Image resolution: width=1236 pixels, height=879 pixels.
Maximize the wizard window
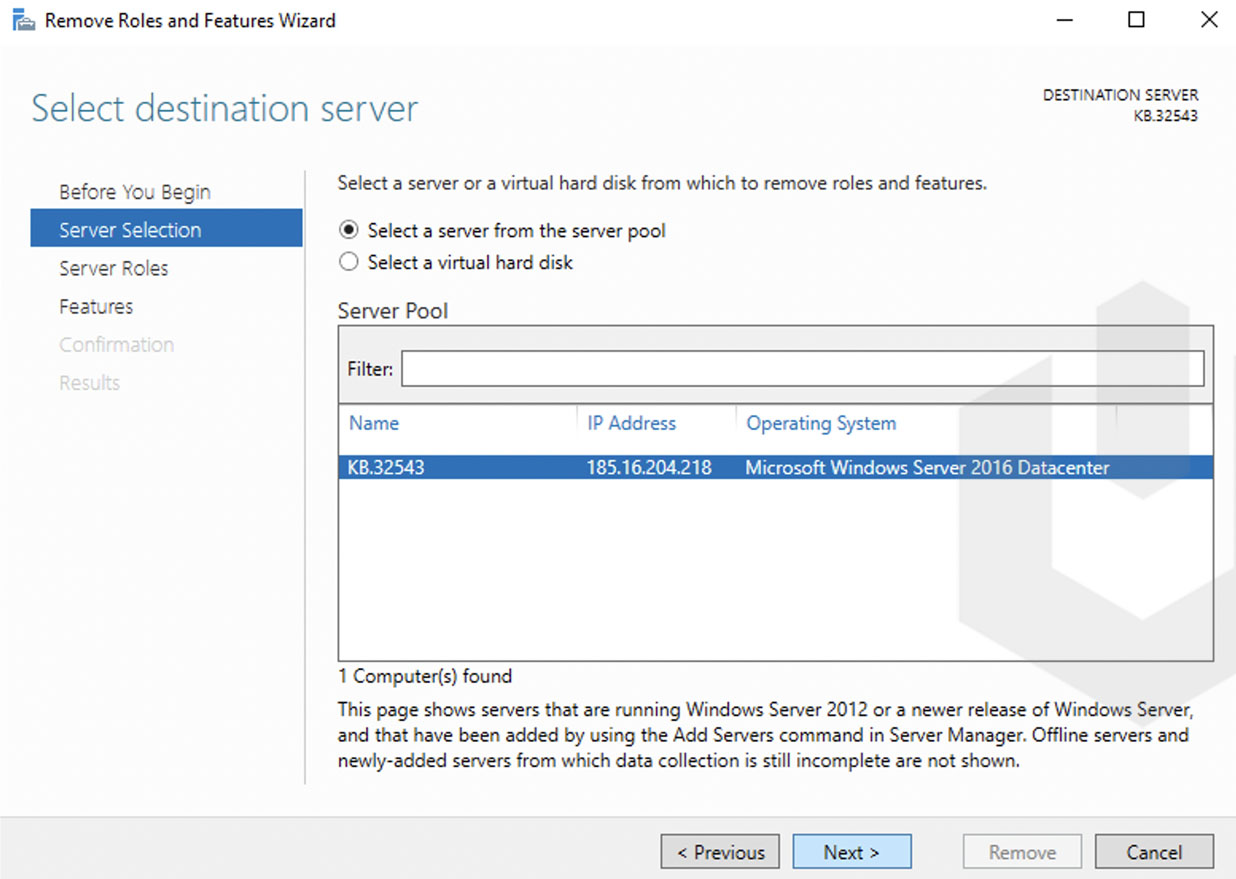pyautogui.click(x=1136, y=19)
